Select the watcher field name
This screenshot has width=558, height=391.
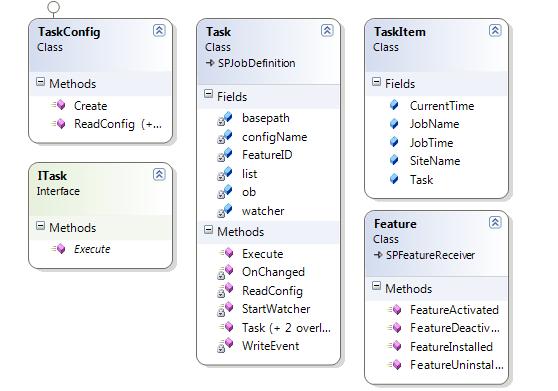[263, 211]
